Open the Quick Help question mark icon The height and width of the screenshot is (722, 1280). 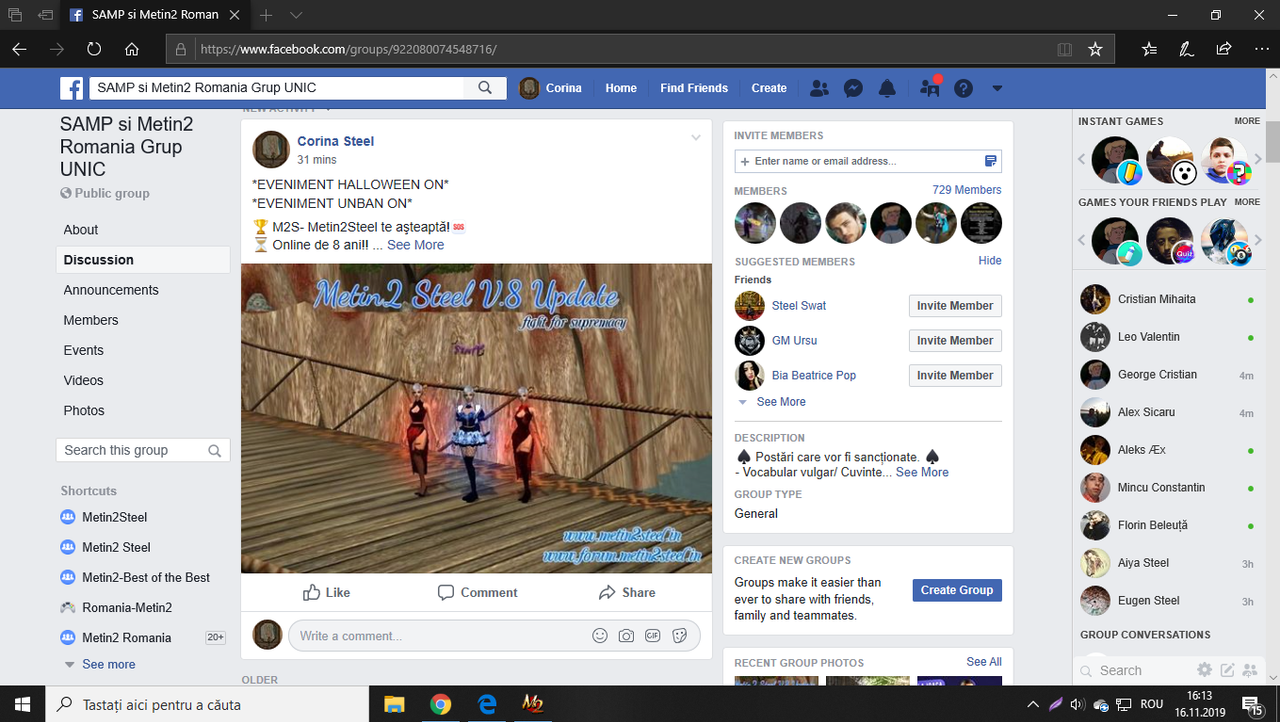pyautogui.click(x=963, y=88)
